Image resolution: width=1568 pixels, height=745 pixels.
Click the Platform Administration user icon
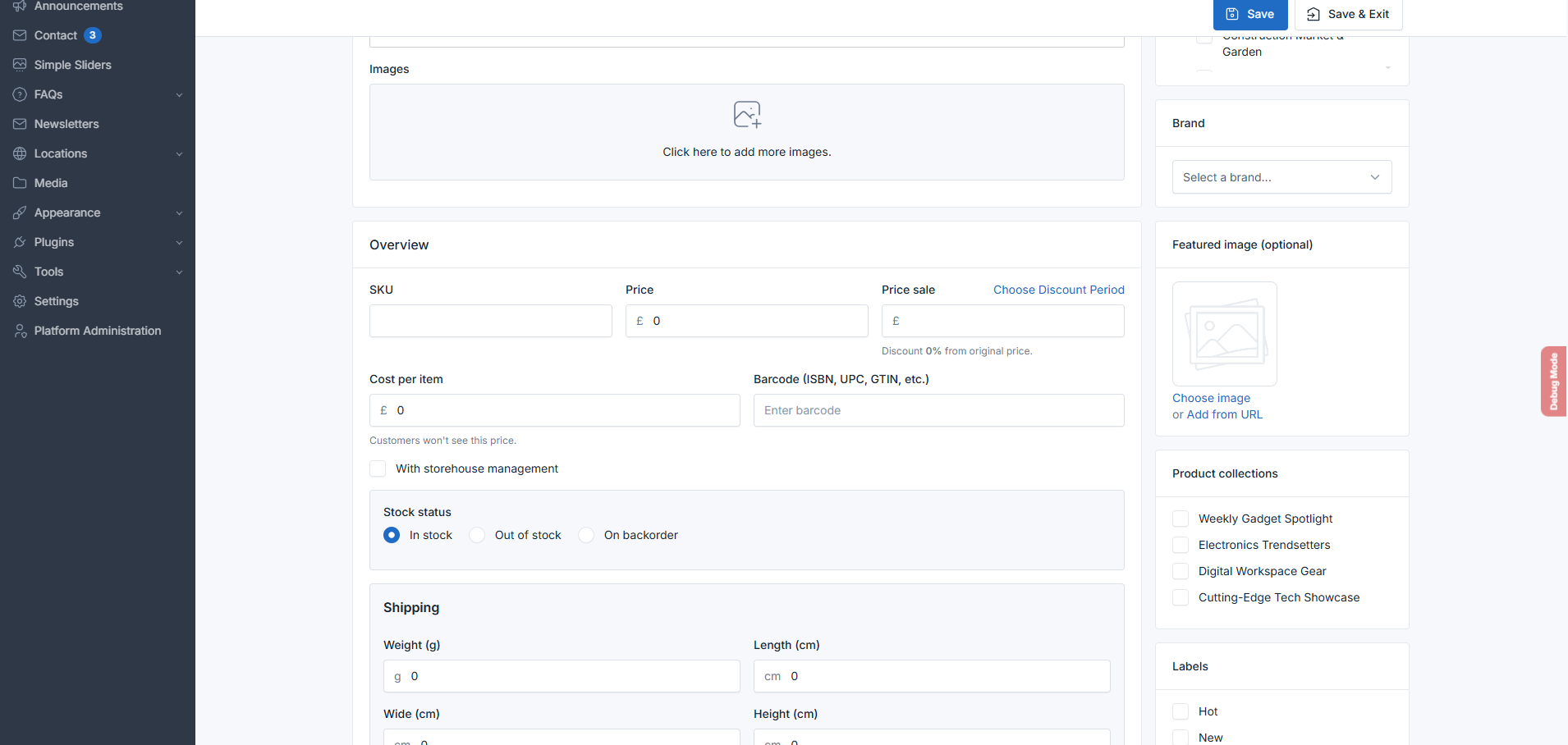point(20,331)
